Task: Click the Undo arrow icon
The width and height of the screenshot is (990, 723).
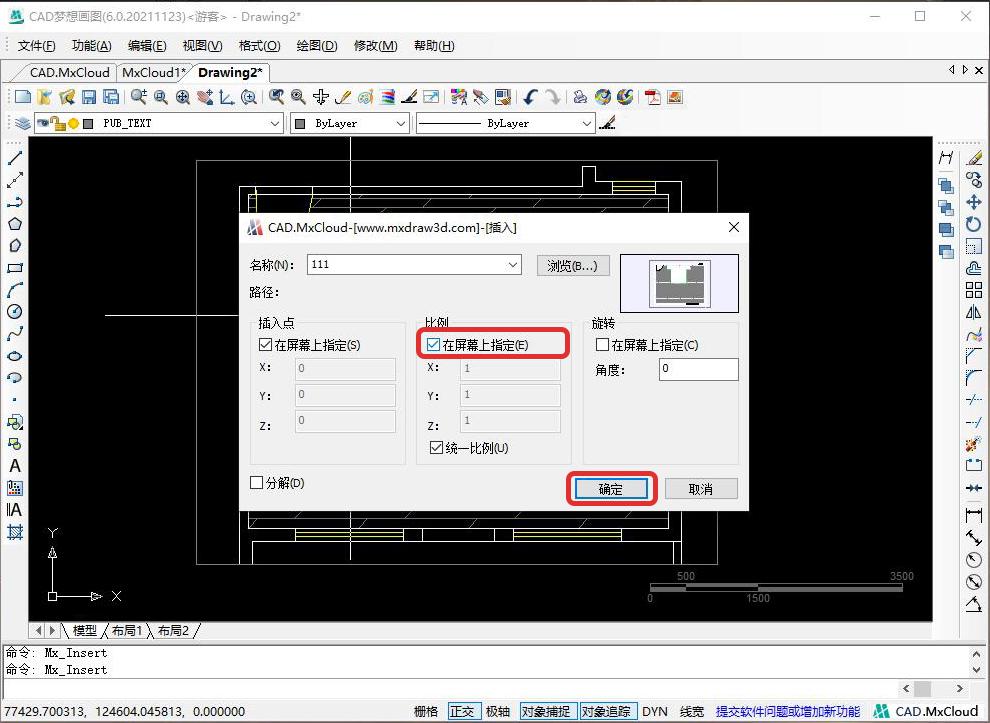Action: pyautogui.click(x=531, y=97)
